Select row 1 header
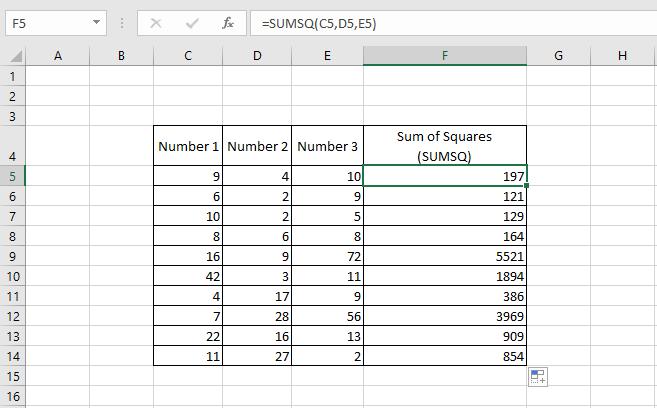The height and width of the screenshot is (408, 657). point(13,76)
